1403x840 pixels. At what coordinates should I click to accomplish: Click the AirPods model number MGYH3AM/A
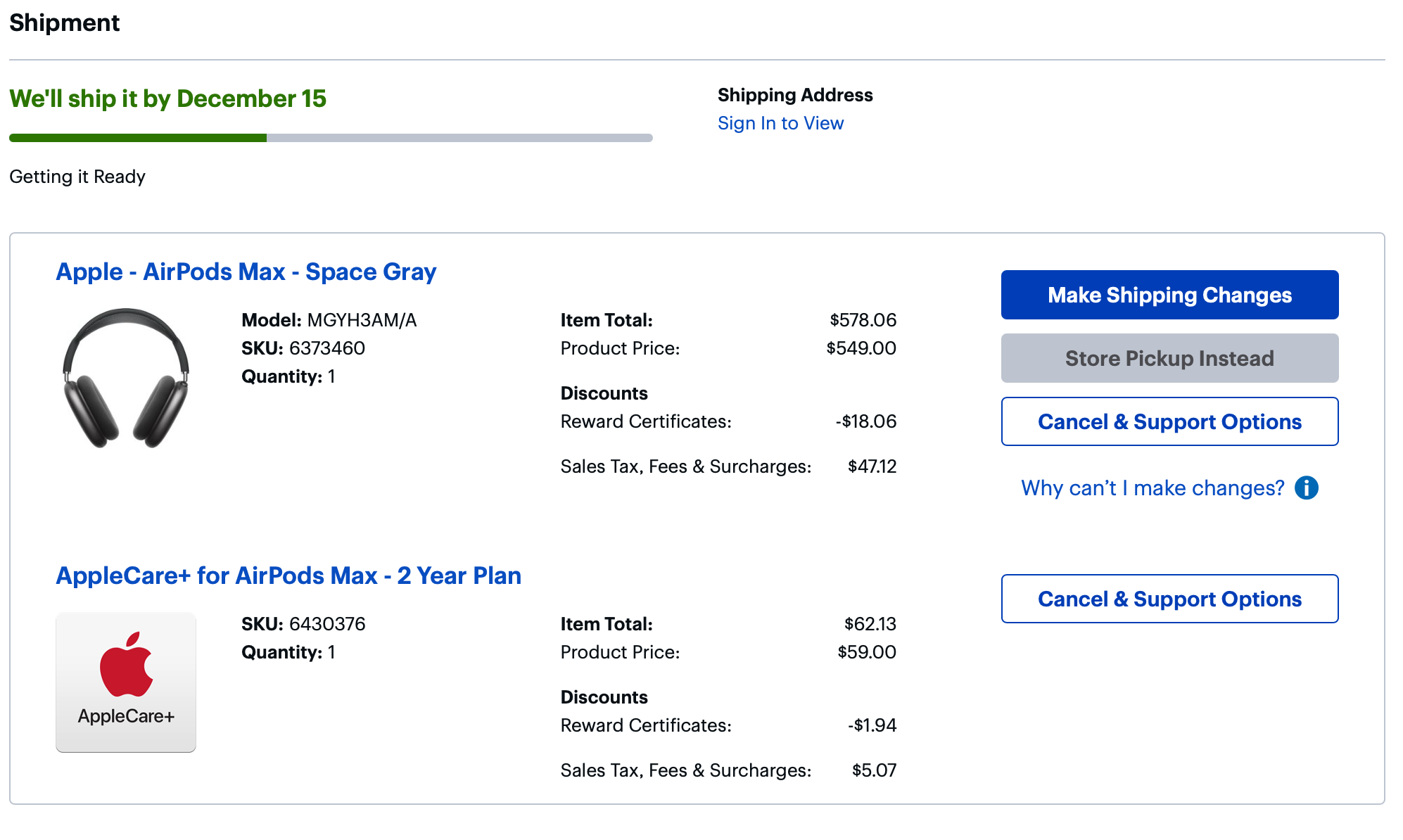(x=362, y=320)
